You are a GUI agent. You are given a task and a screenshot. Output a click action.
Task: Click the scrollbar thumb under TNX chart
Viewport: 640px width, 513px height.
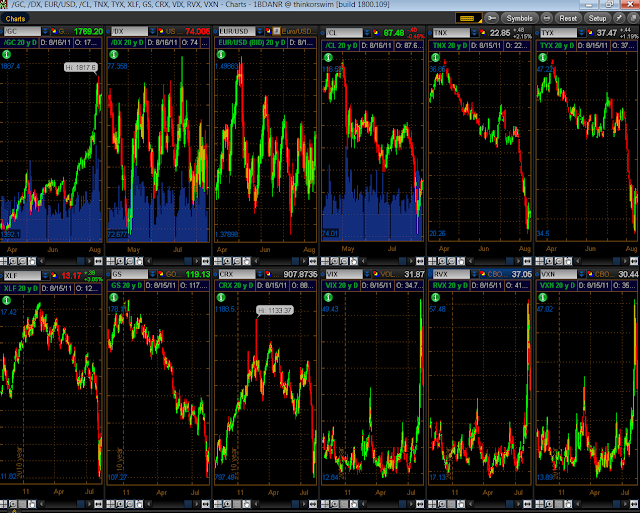coord(509,261)
